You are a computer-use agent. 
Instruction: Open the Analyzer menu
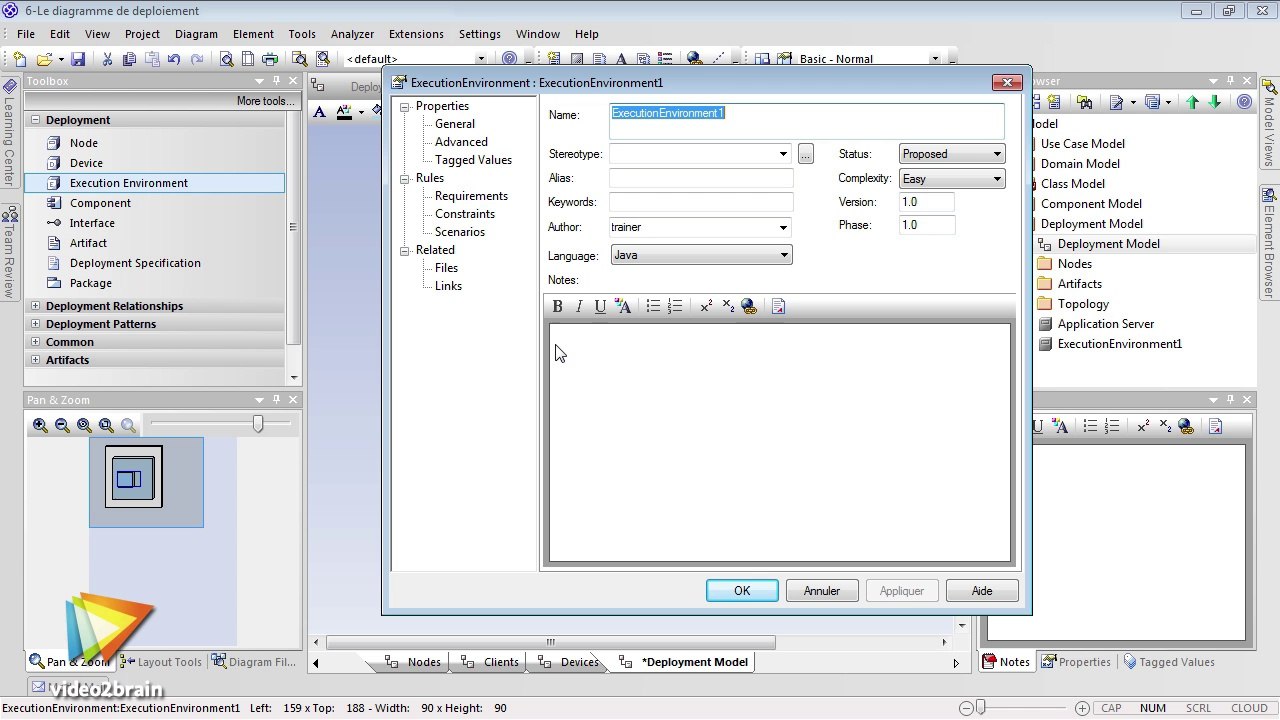[352, 34]
